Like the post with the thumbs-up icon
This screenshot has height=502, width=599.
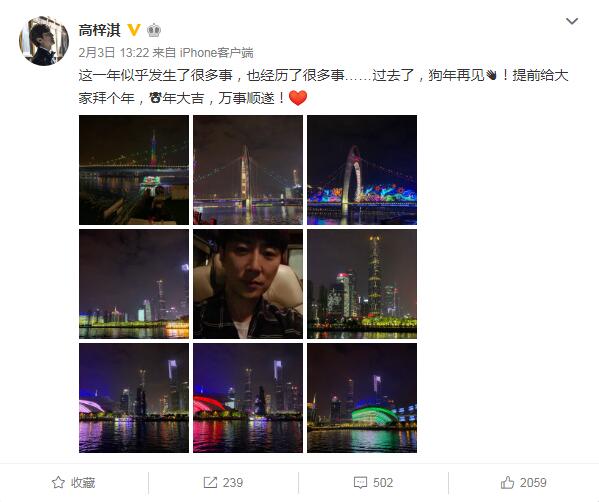pyautogui.click(x=507, y=483)
